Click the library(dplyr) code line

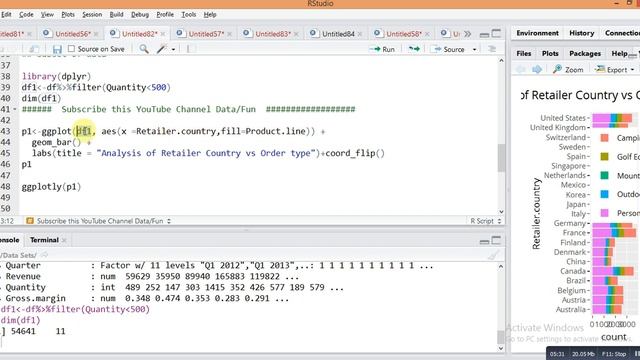pos(56,76)
